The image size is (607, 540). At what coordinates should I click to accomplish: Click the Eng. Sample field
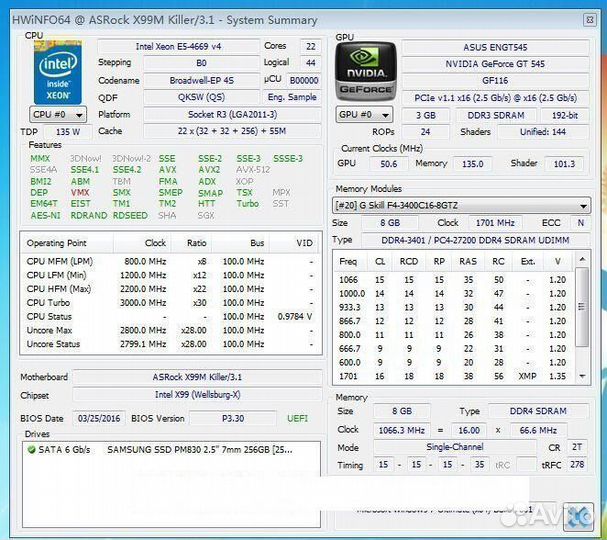tap(292, 97)
